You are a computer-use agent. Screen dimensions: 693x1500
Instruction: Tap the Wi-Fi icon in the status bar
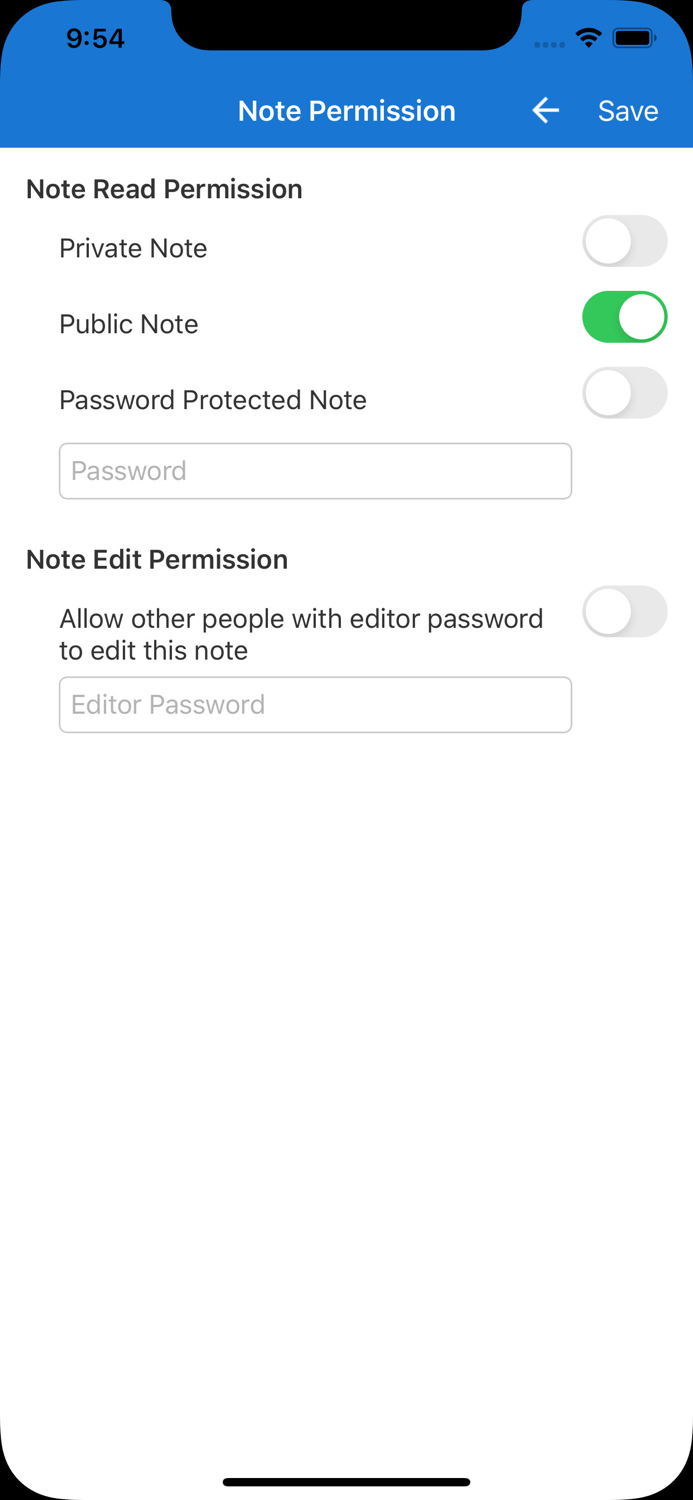click(588, 37)
